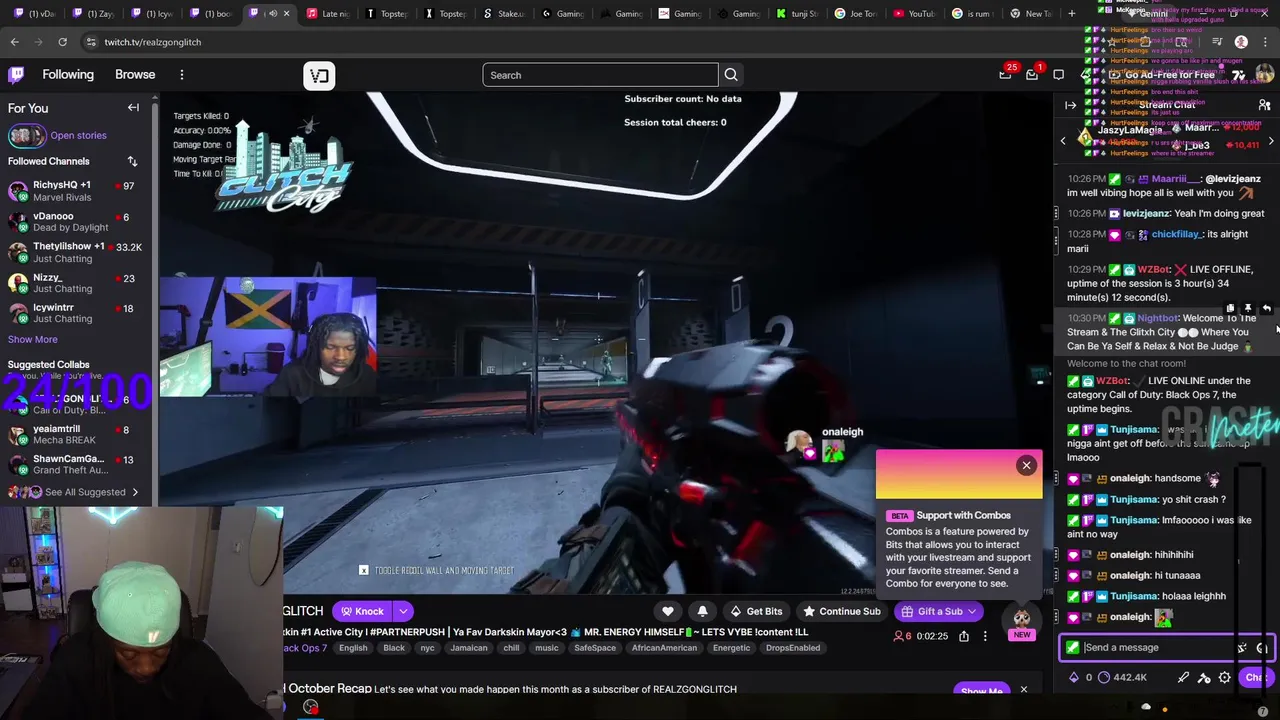Open RichysHQ channel in sidebar
Viewport: 1280px width, 720px height.
coord(75,191)
